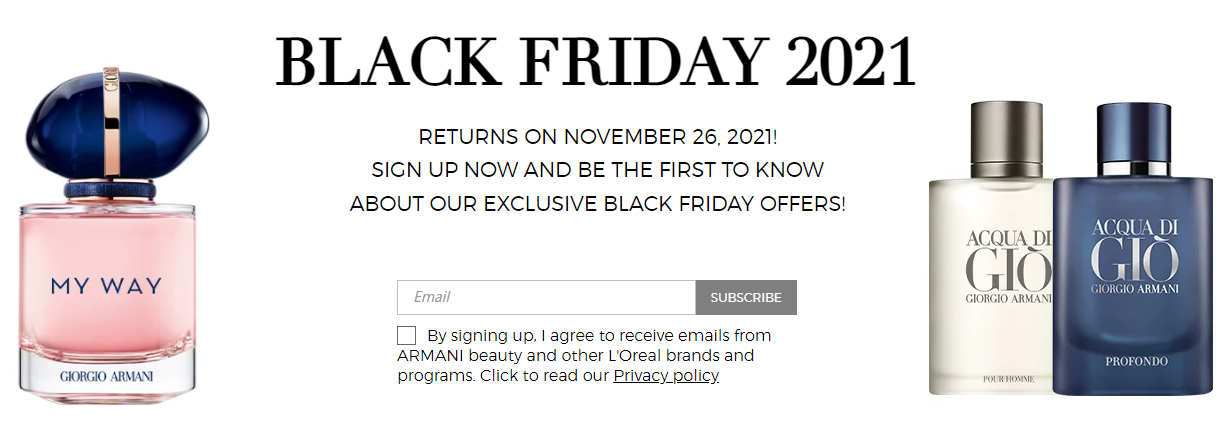Click the MY WAY label on the bottle
This screenshot has height=447, width=1224.
tap(106, 286)
